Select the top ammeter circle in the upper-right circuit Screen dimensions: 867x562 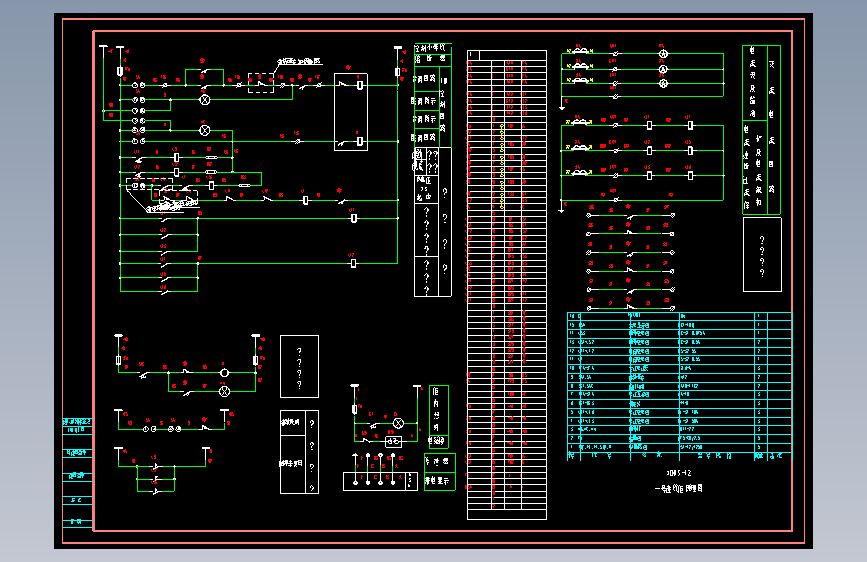(x=664, y=54)
